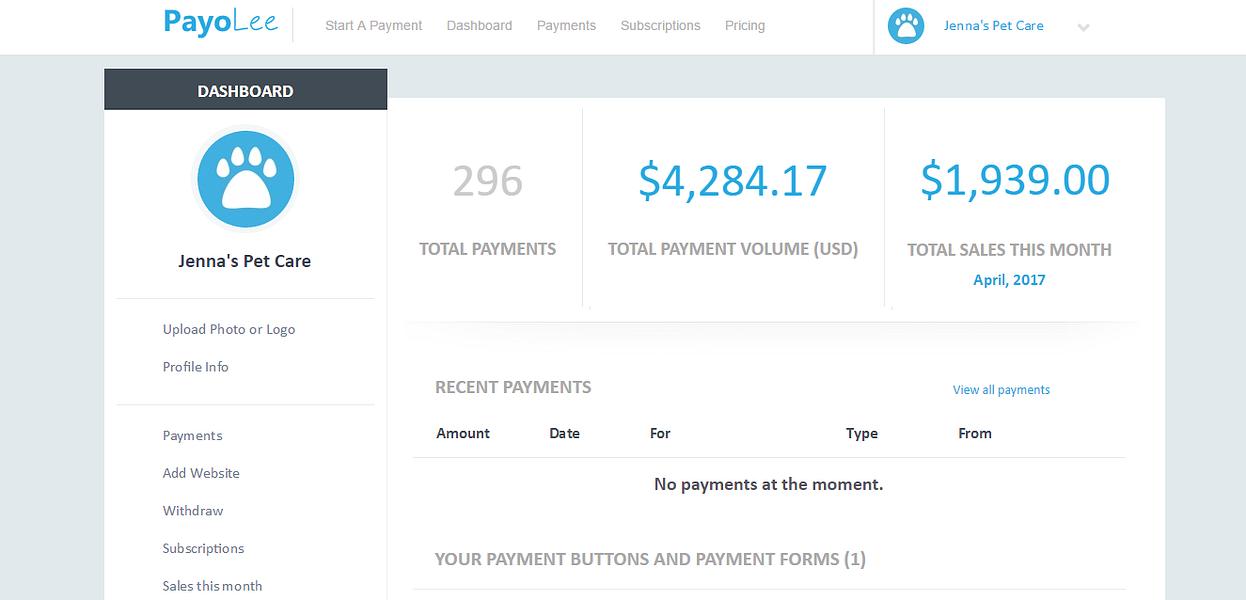Click the $4,284.17 payment volume figure
The image size is (1246, 600).
point(733,181)
